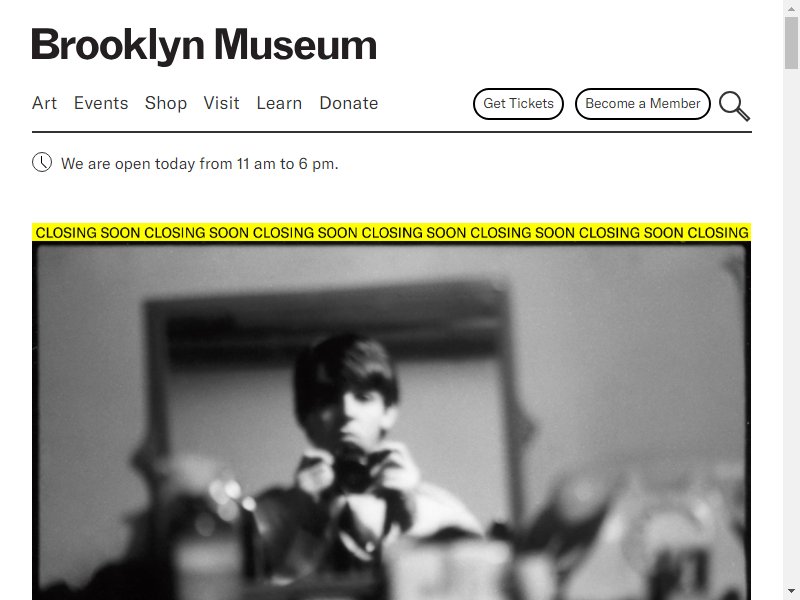Open the Closing Soon yellow banner
800x600 pixels.
[x=391, y=233]
